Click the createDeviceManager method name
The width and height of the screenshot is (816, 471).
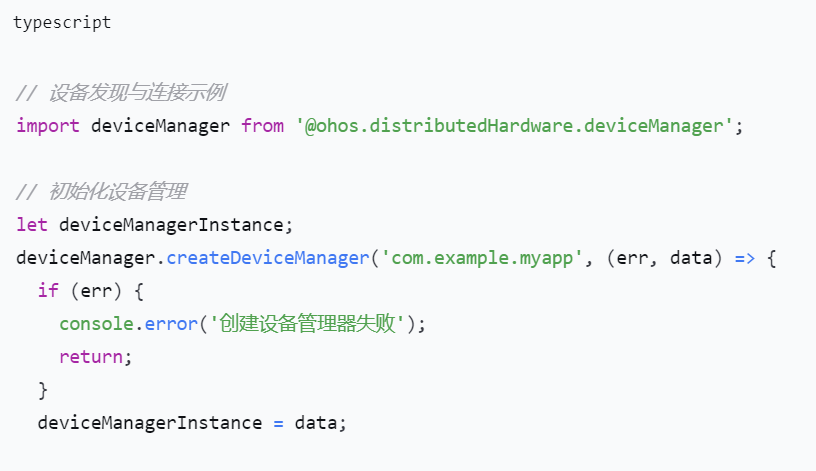(x=267, y=258)
